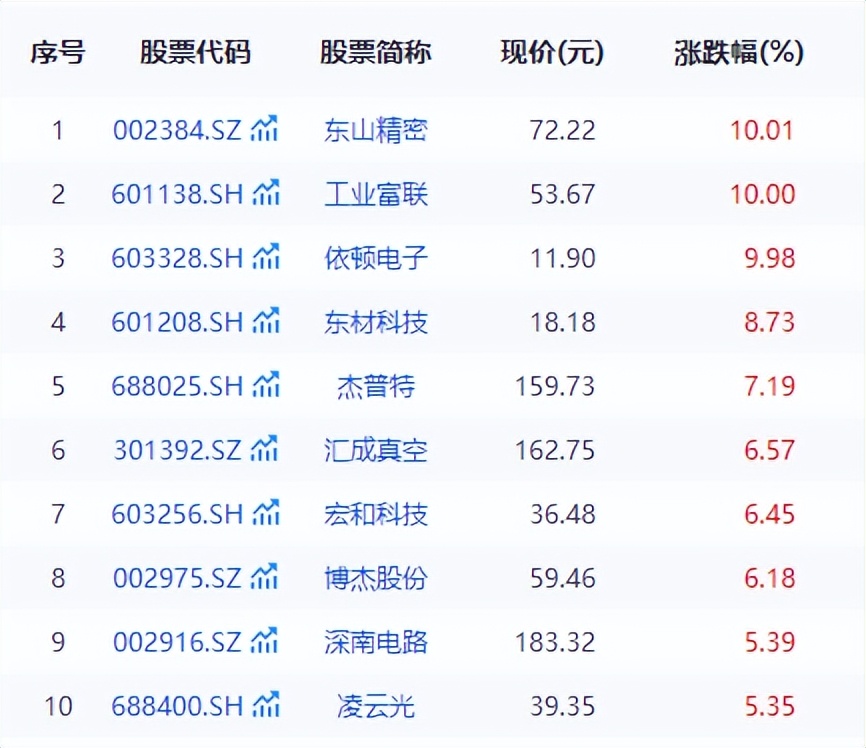Click chart icon next to 688025.SH
This screenshot has height=748, width=866.
coord(265,385)
